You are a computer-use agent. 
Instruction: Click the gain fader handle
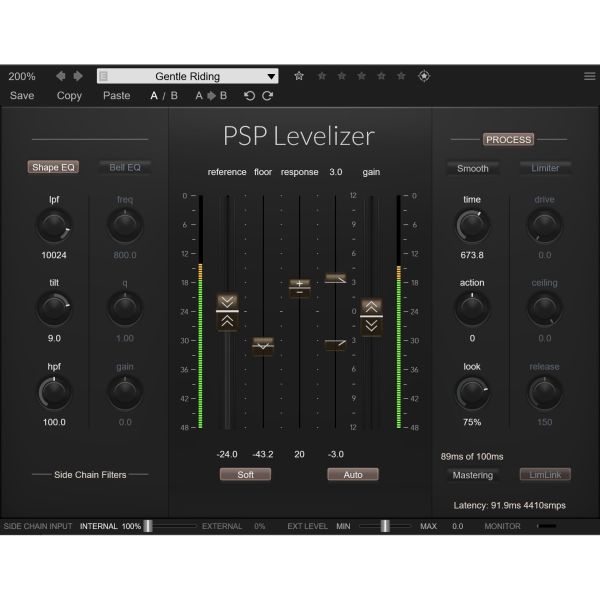tap(371, 317)
